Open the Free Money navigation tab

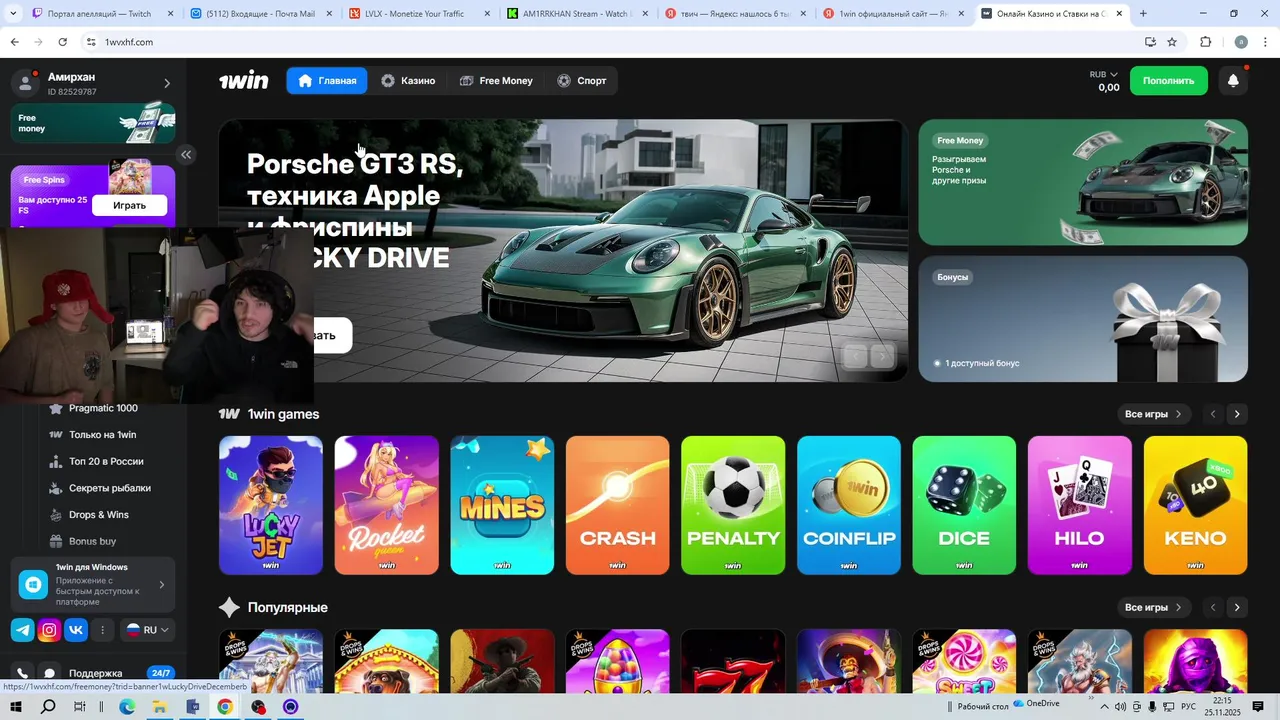[496, 81]
